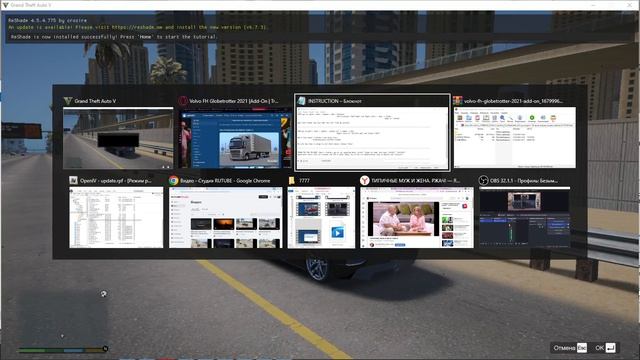Click the Google Chrome icon in the switcher
640x360 pixels.
point(173,180)
